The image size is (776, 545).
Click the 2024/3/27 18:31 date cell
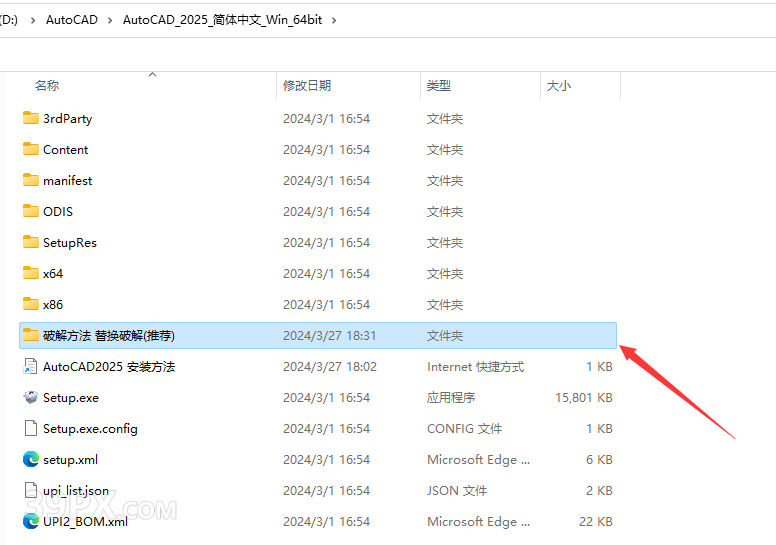coord(330,336)
